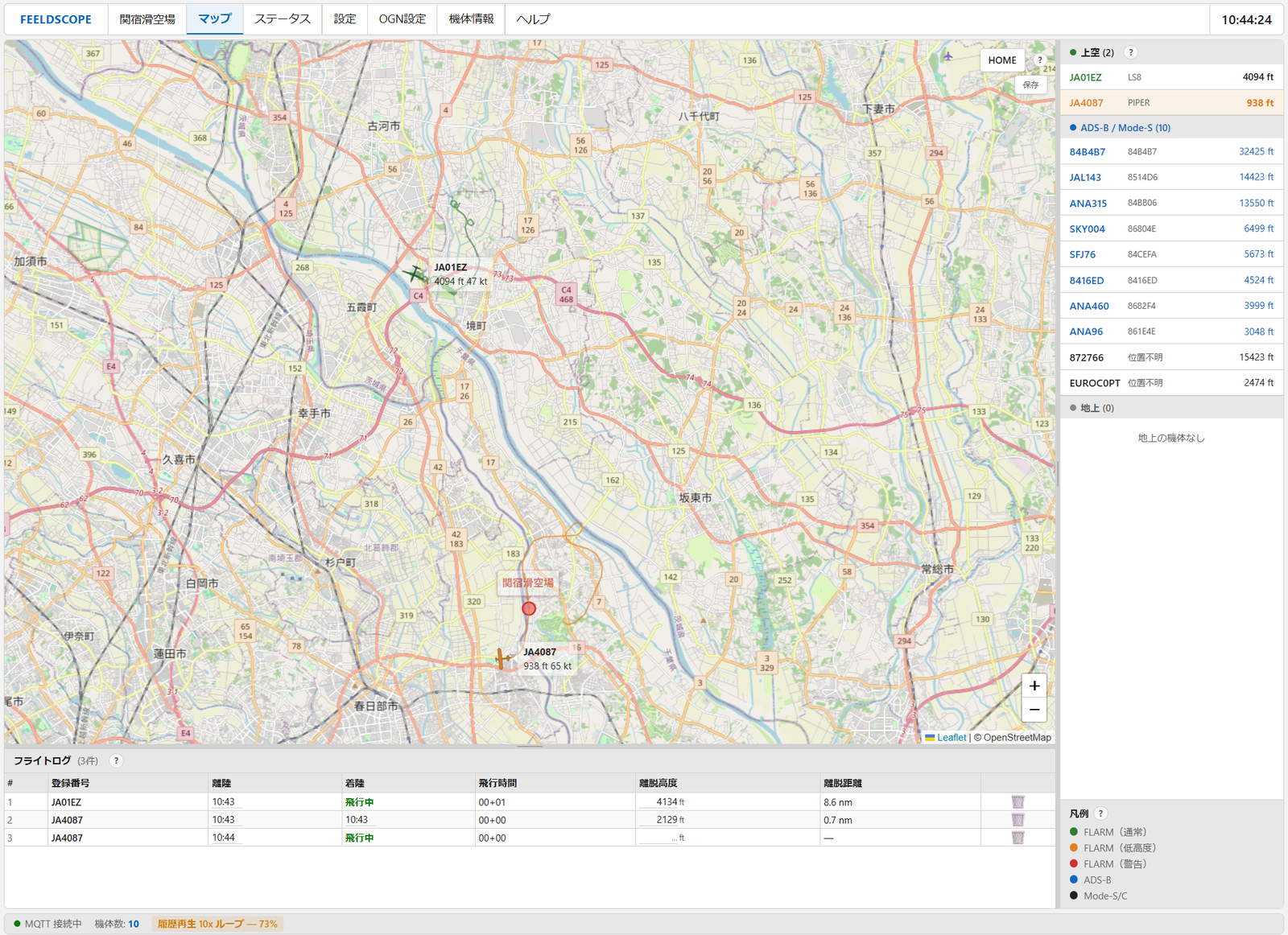Click the red airfield marker circle
Screen dimensions: 1288x935
(528, 608)
